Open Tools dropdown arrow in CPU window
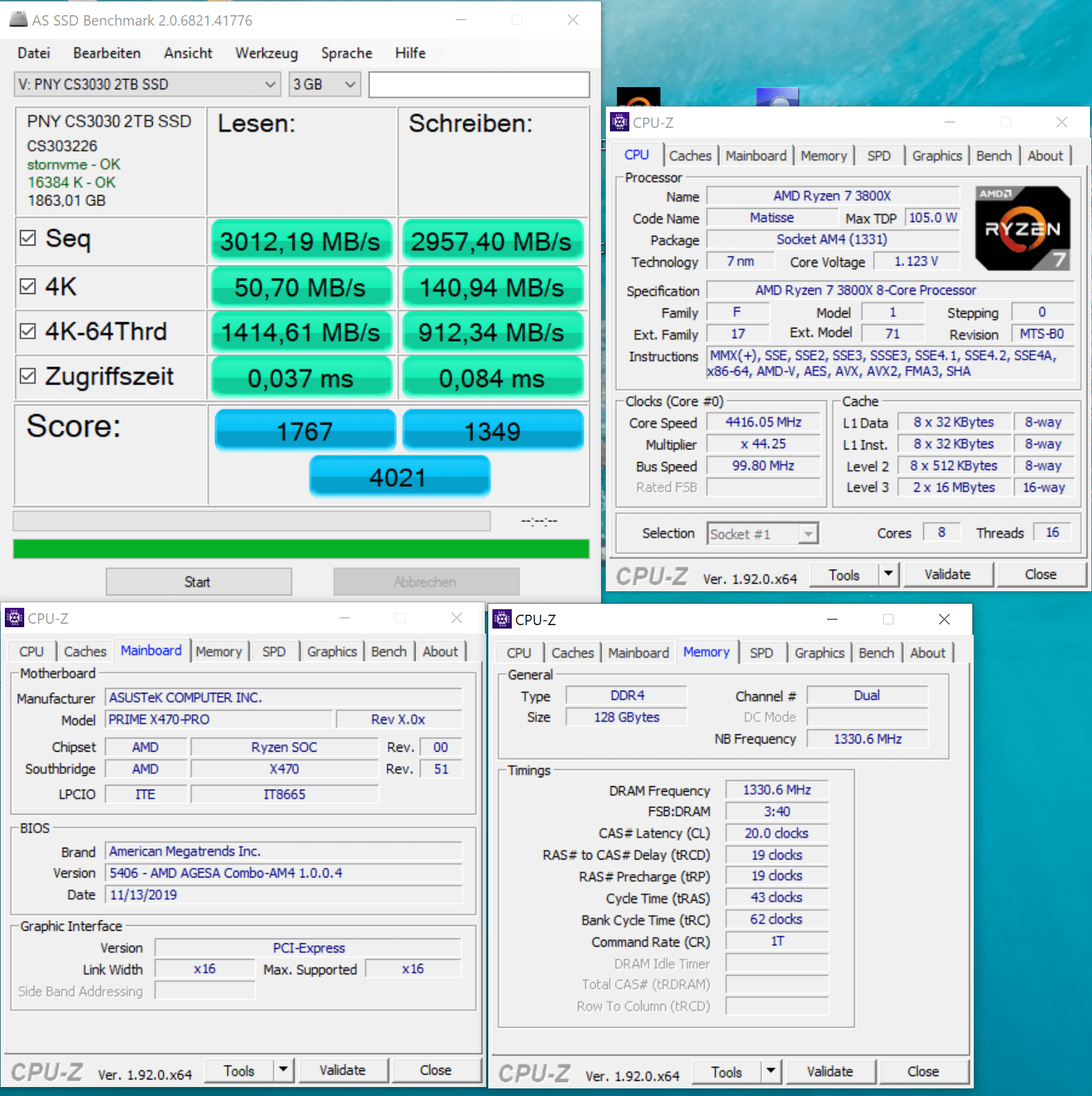1092x1096 pixels. click(x=888, y=574)
